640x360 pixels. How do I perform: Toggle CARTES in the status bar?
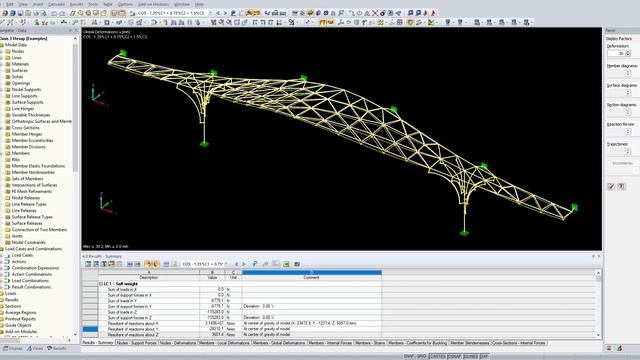pyautogui.click(x=438, y=356)
